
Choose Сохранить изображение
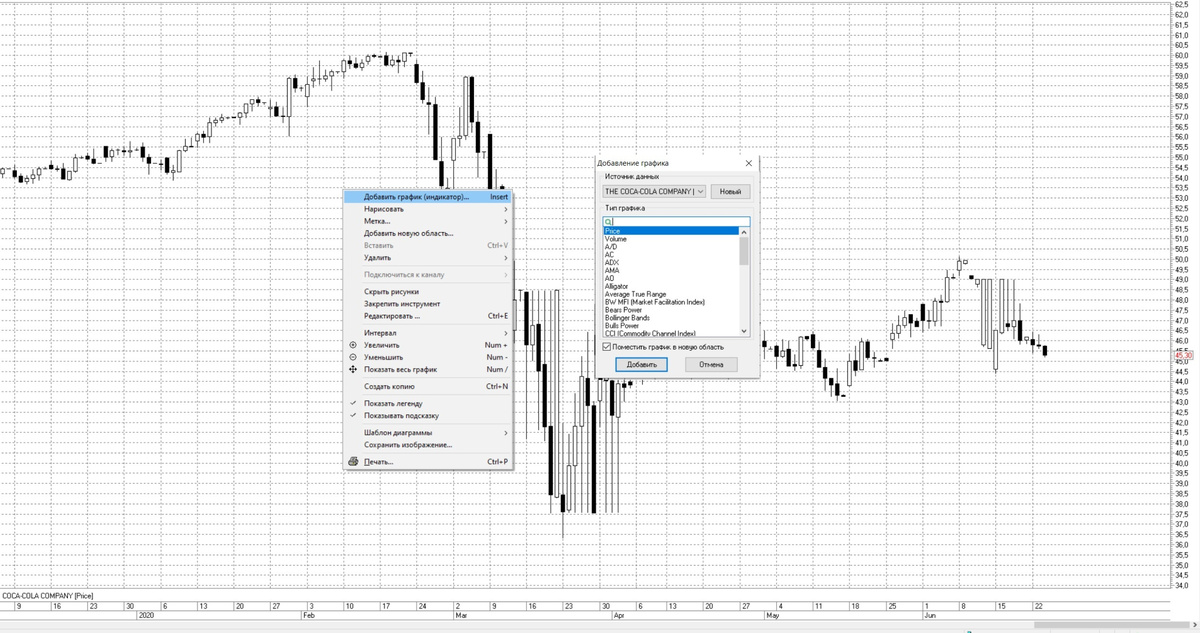click(x=428, y=445)
